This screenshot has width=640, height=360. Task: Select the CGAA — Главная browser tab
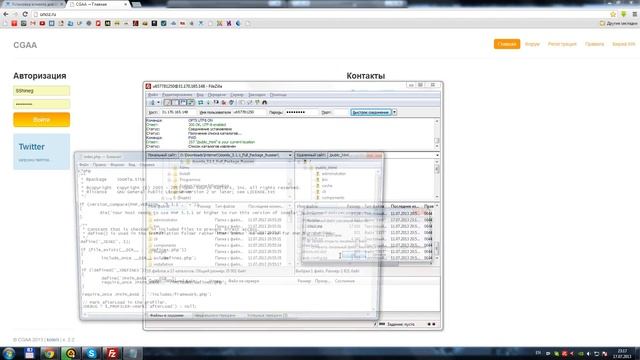coord(98,4)
